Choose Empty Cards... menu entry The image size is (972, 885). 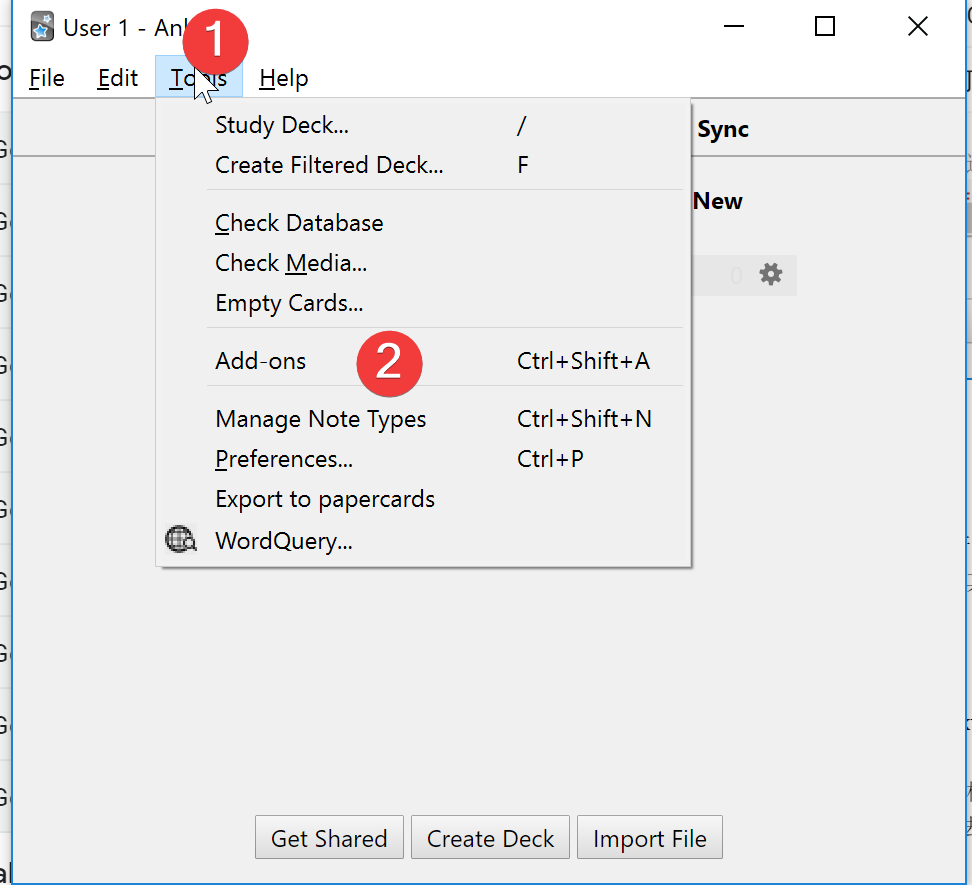point(423,303)
